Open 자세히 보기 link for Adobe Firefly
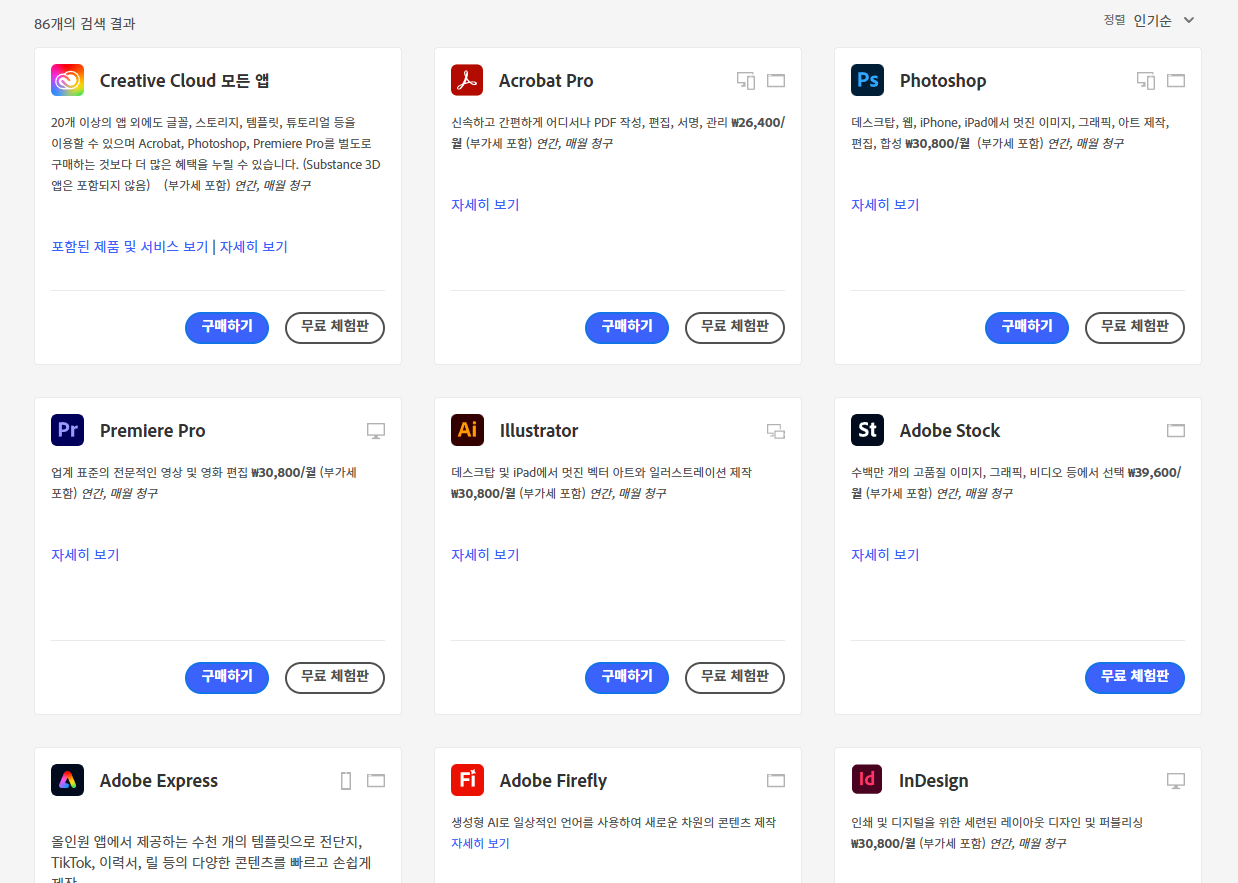Image resolution: width=1238 pixels, height=883 pixels. (480, 844)
